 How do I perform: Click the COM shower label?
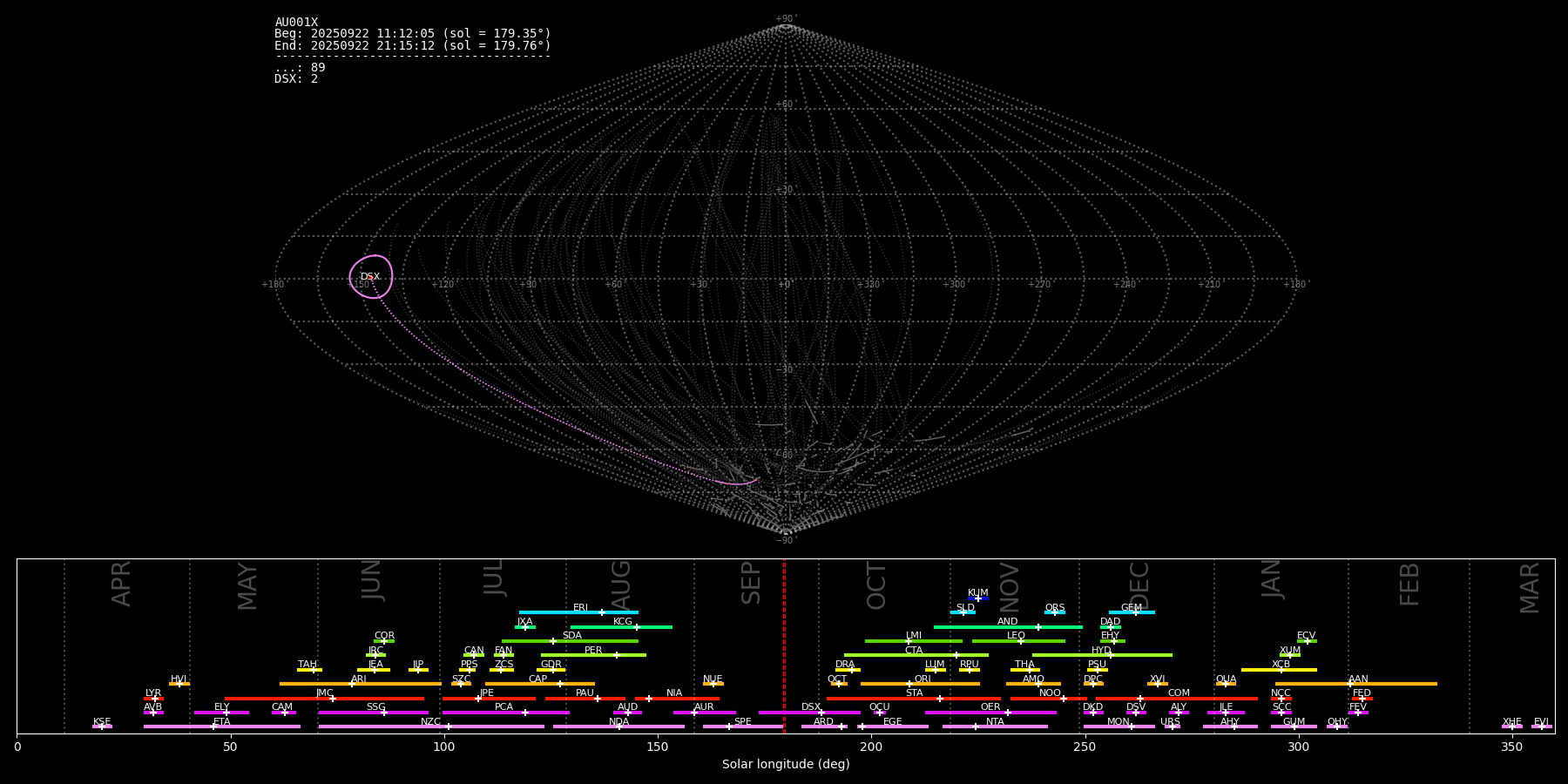(x=1179, y=693)
